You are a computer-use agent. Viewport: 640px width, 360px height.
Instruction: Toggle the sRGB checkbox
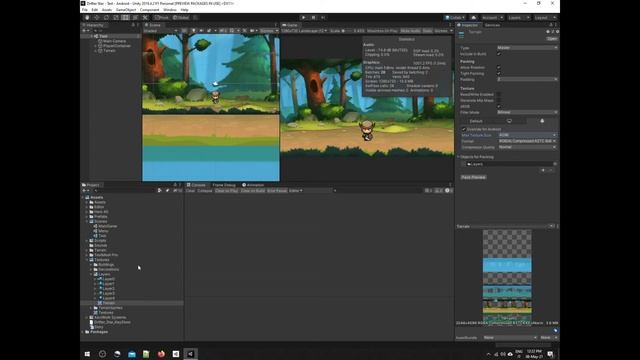(499, 106)
